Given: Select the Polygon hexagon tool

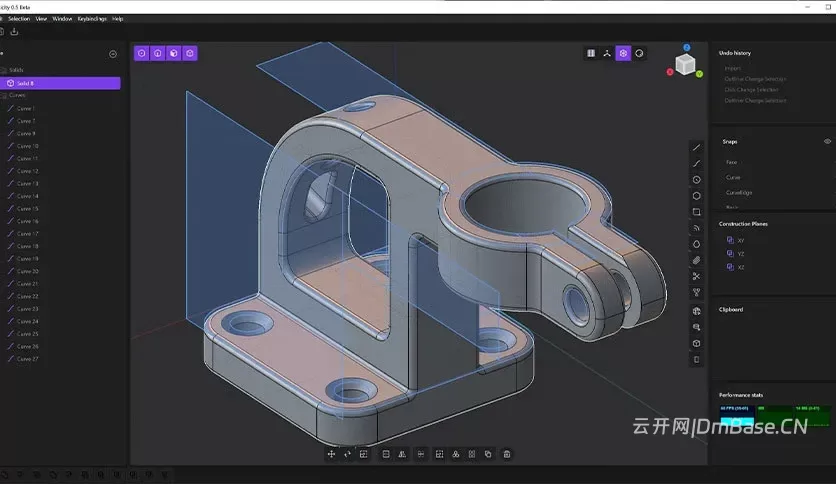Looking at the screenshot, I should [x=696, y=196].
